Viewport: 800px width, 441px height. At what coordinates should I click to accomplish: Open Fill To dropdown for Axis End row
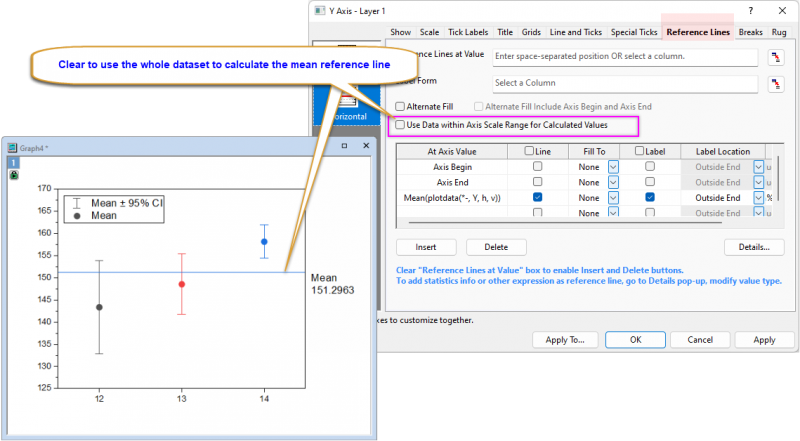click(x=613, y=182)
